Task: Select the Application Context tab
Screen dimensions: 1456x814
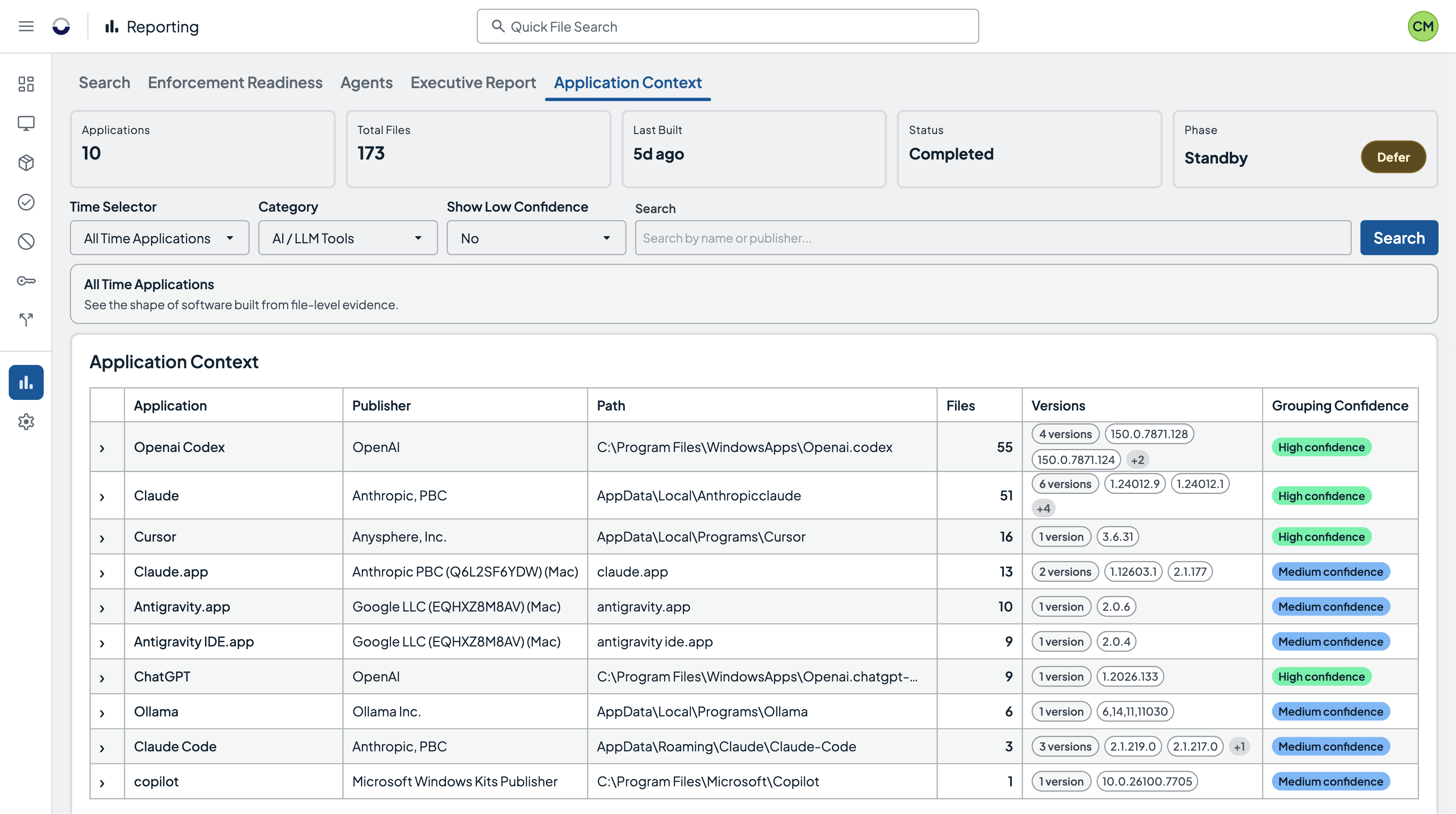Action: (x=627, y=83)
